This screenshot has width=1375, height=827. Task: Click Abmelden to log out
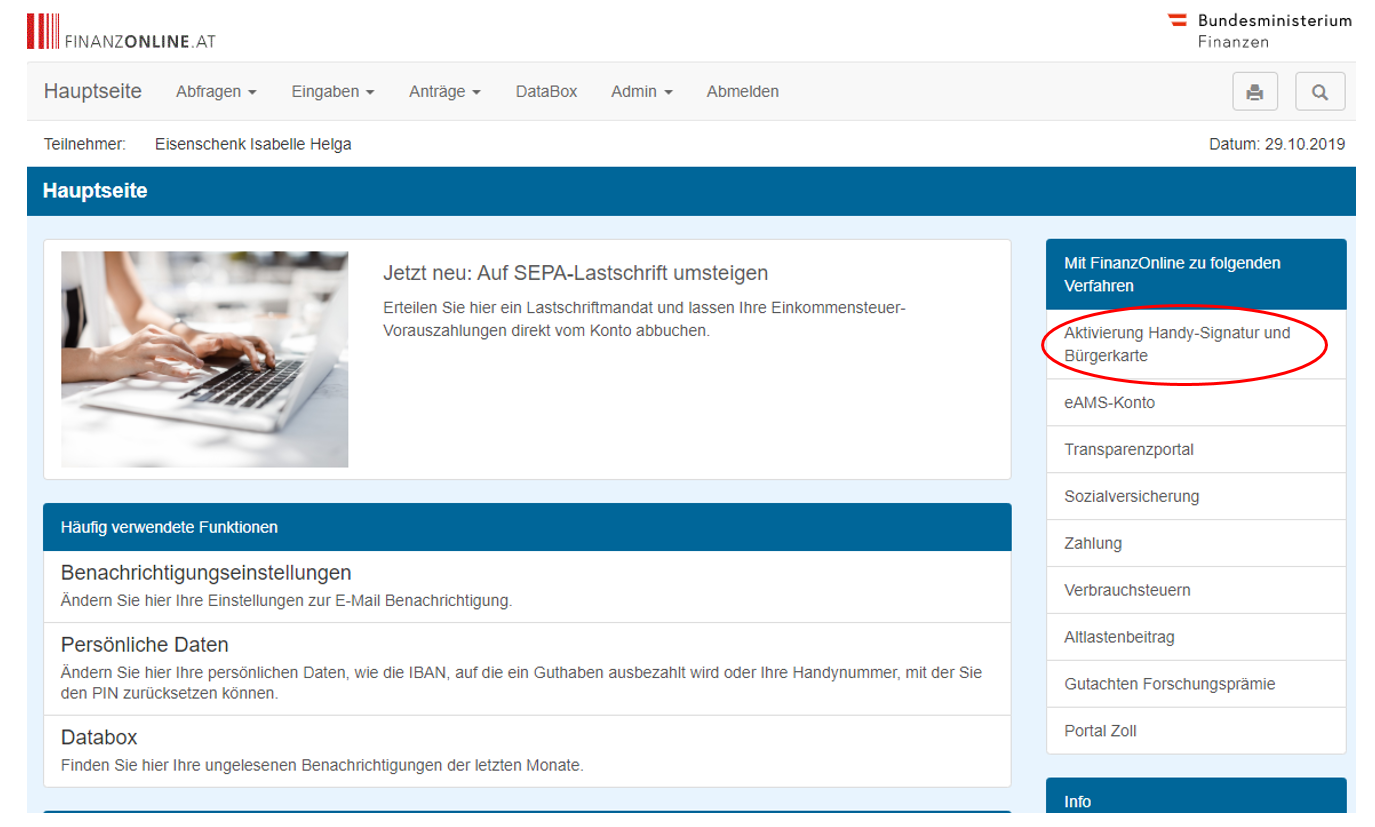click(x=742, y=92)
